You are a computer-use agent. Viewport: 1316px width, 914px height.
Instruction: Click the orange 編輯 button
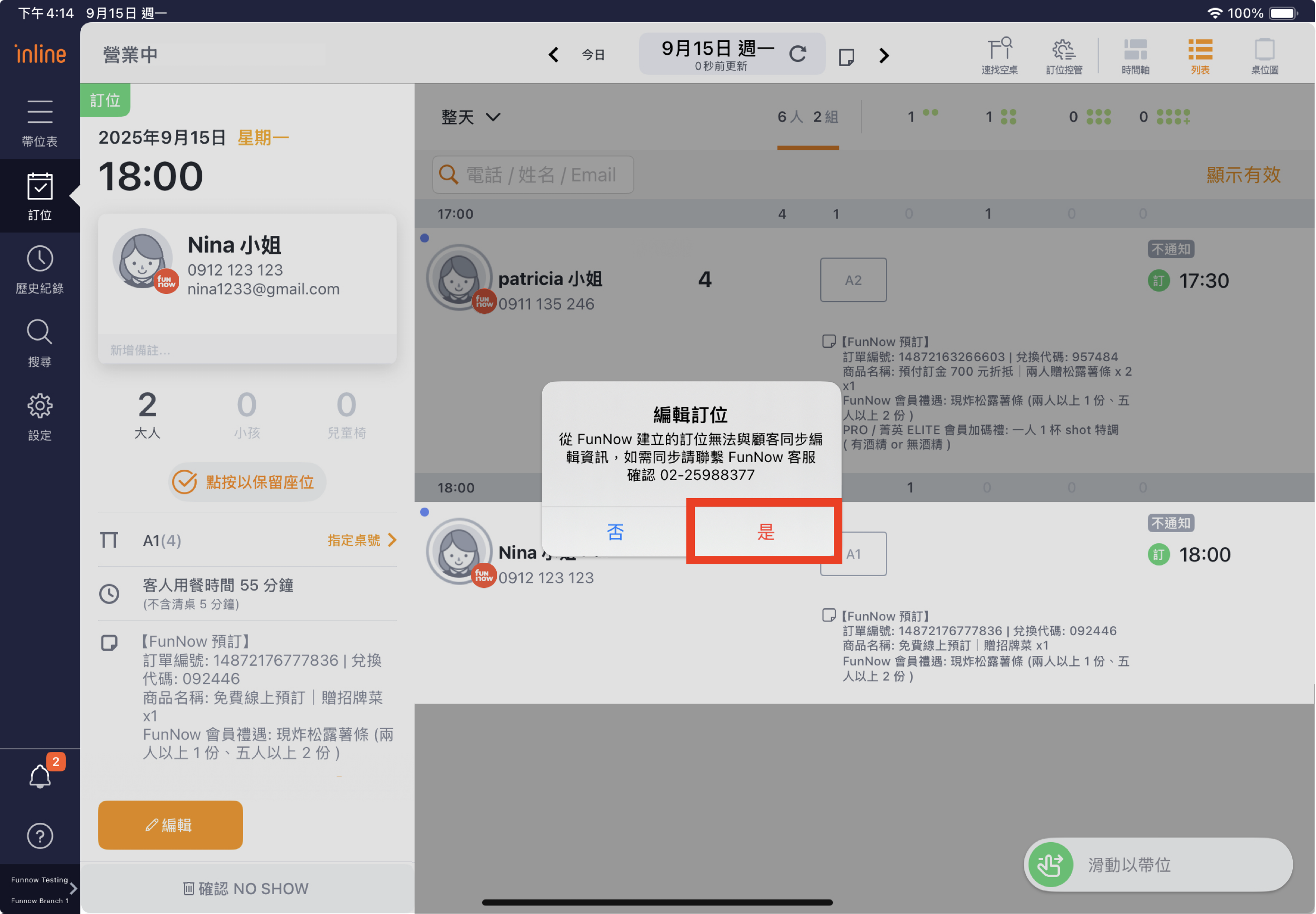pos(170,824)
